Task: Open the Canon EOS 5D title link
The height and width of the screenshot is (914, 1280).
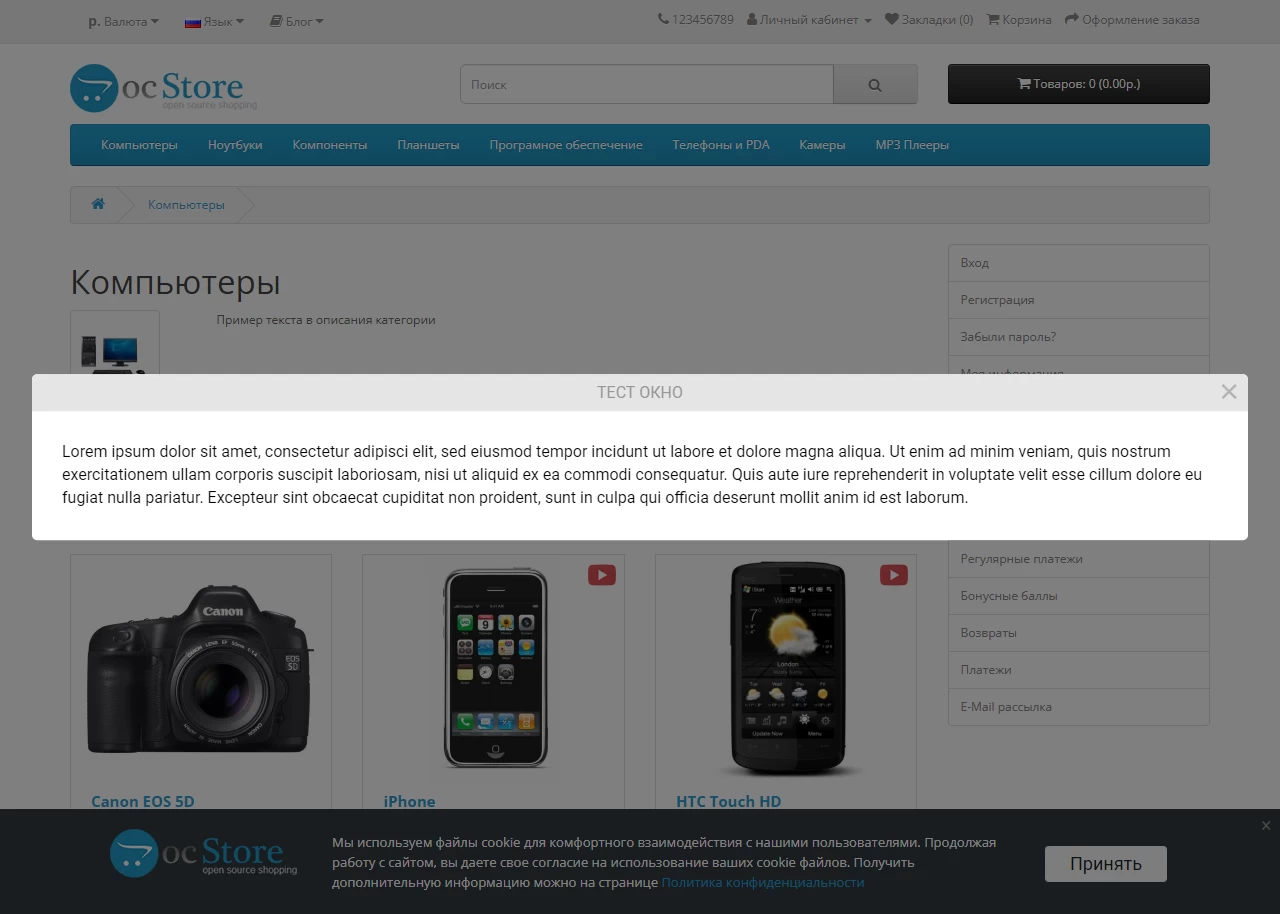Action: pos(143,801)
